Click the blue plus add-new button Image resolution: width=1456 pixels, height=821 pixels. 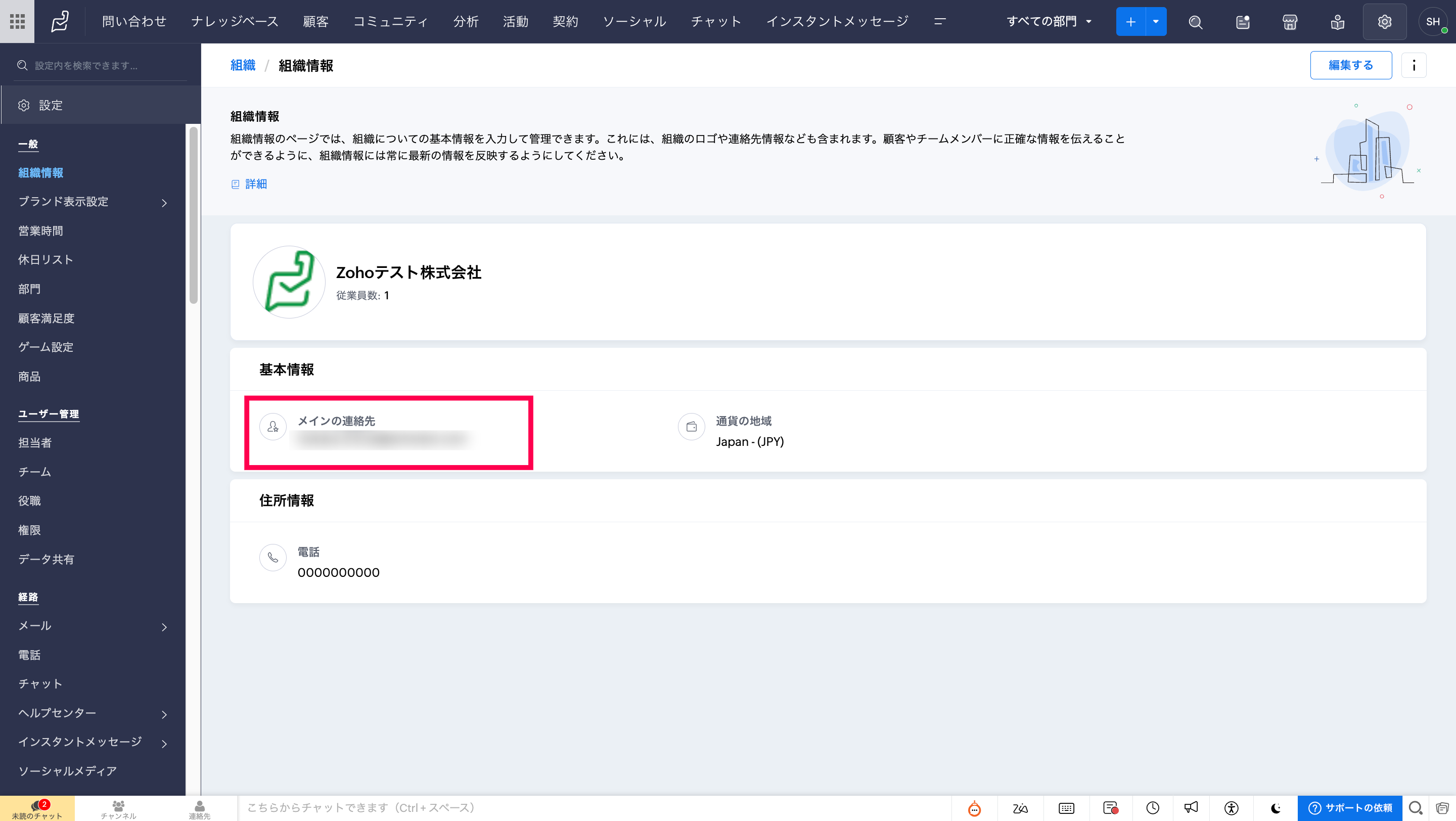(1130, 21)
